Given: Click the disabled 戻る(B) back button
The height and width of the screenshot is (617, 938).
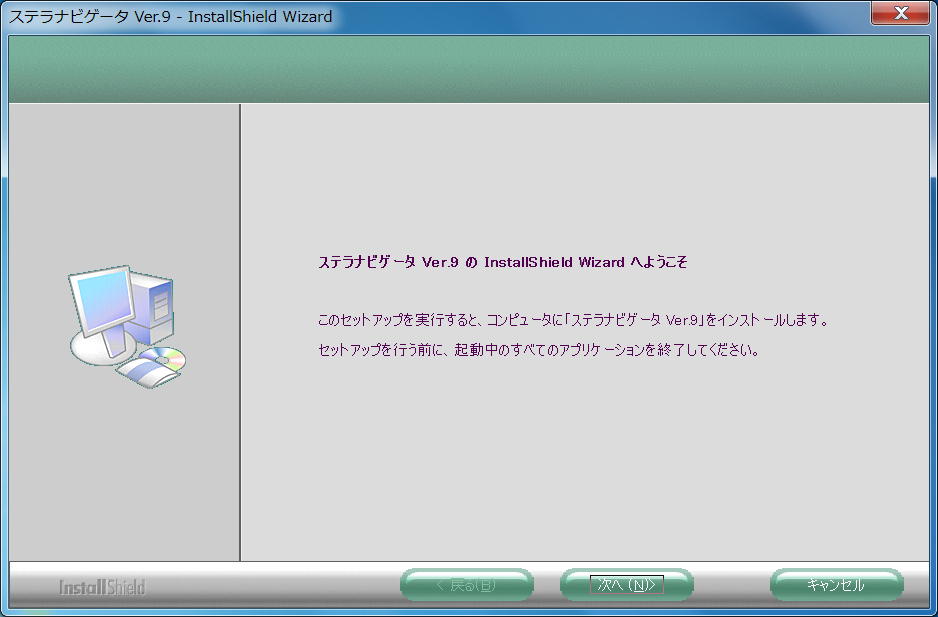Looking at the screenshot, I should pyautogui.click(x=467, y=585).
